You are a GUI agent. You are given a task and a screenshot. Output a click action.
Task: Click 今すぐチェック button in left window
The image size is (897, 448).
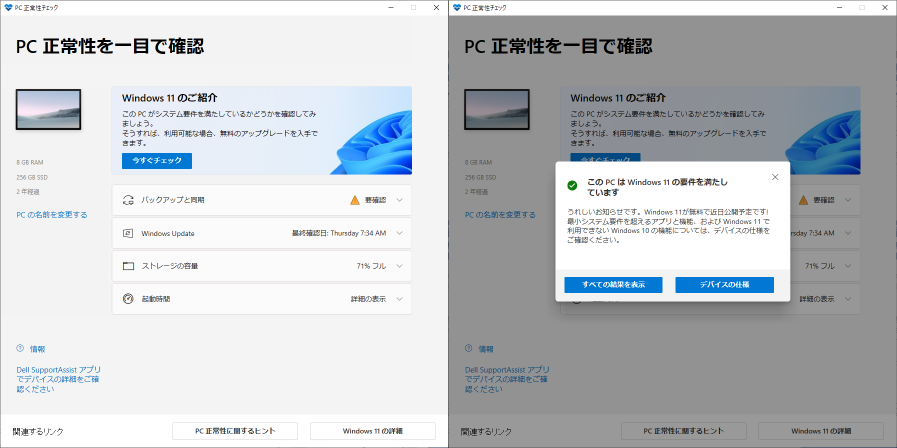157,161
